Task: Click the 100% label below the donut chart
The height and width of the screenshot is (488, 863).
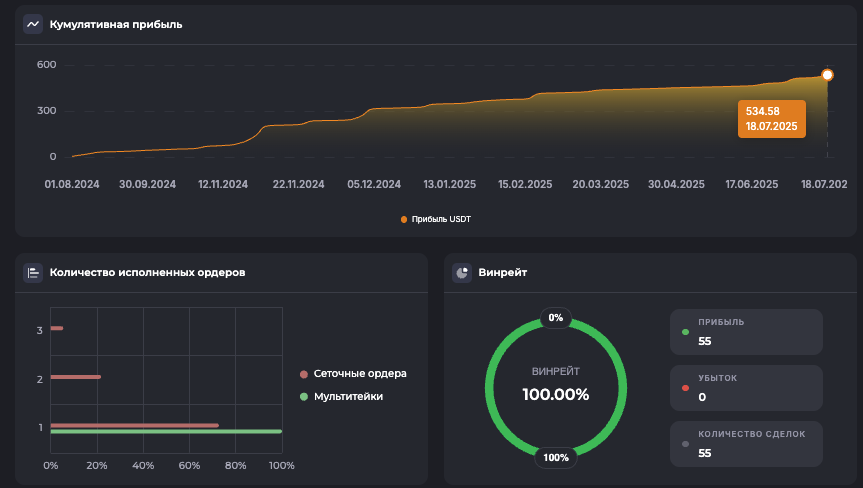Action: 556,458
